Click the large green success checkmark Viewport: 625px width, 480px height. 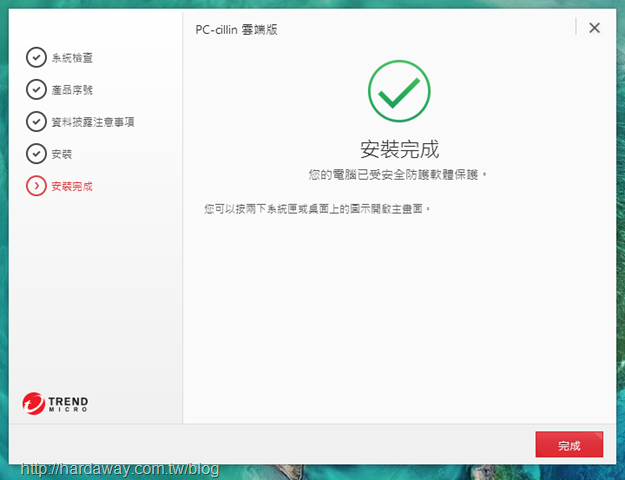point(399,91)
